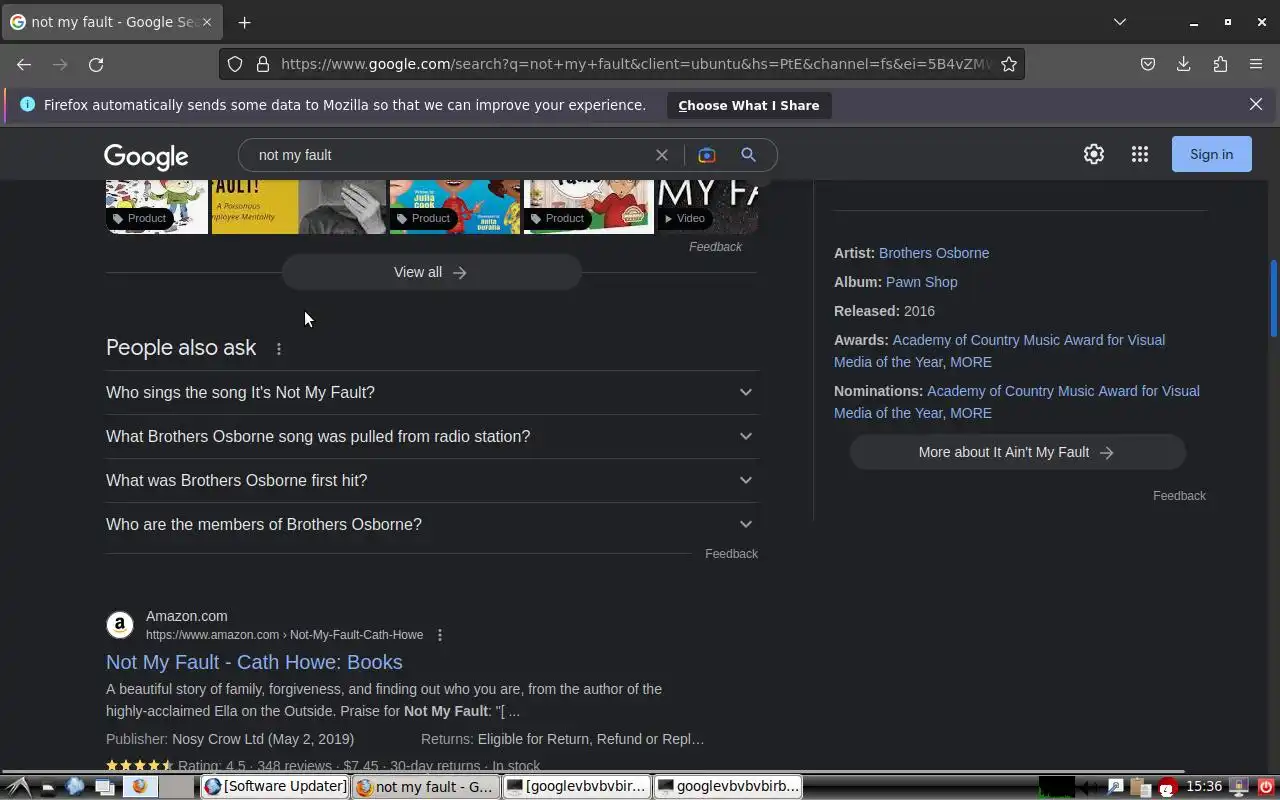This screenshot has height=800, width=1280.
Task: Open the Julia Cook product thumbnail
Action: click(455, 206)
